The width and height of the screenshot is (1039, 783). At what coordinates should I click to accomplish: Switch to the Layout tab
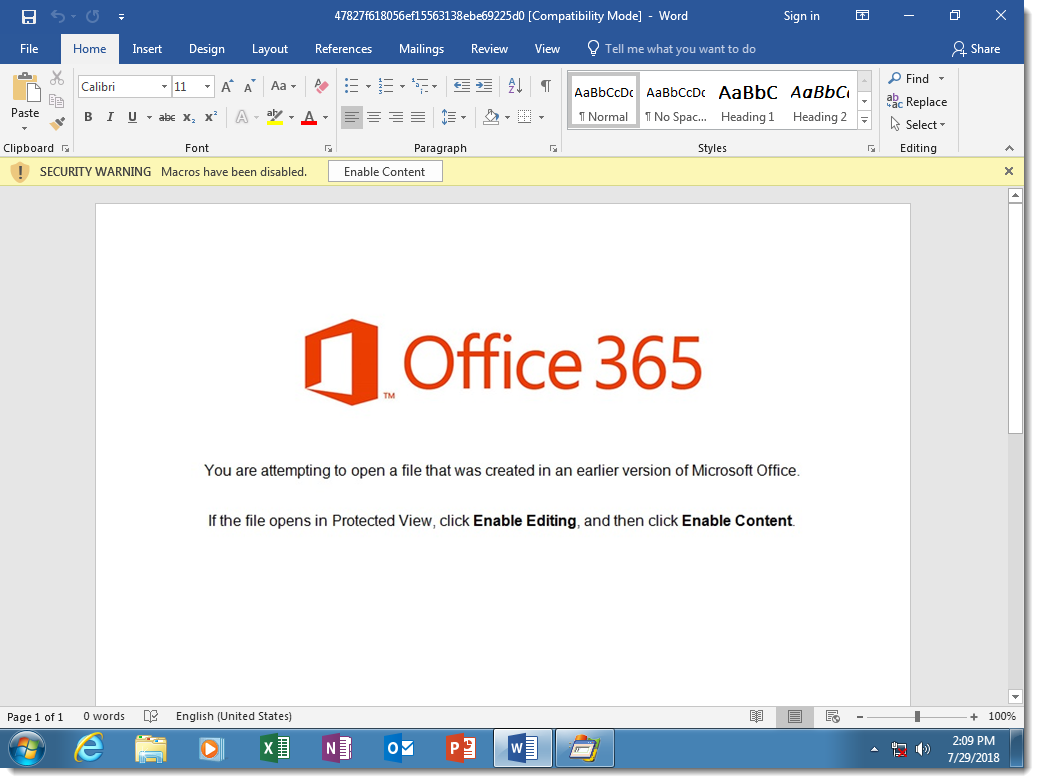[x=270, y=49]
